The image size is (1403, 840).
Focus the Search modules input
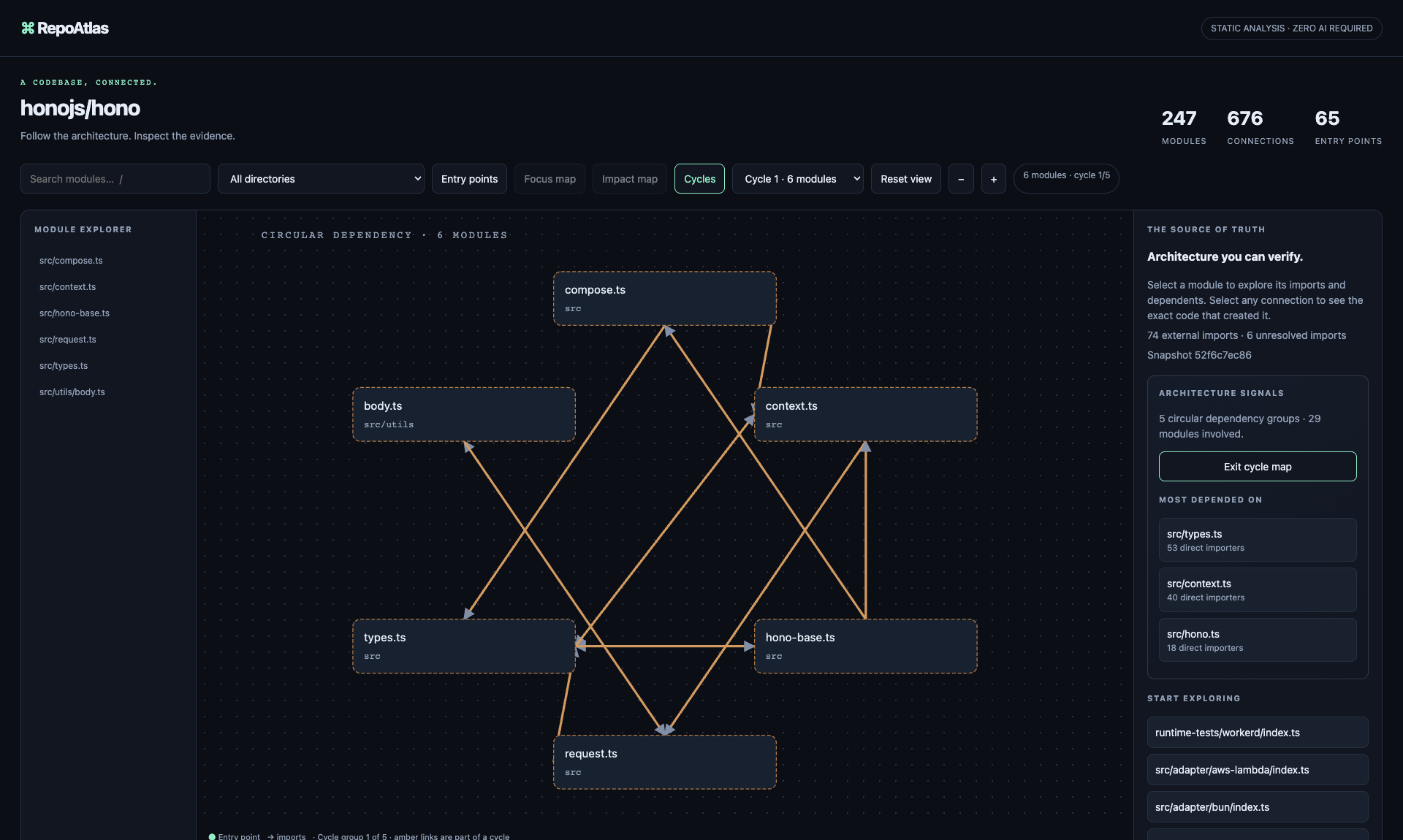click(x=115, y=179)
